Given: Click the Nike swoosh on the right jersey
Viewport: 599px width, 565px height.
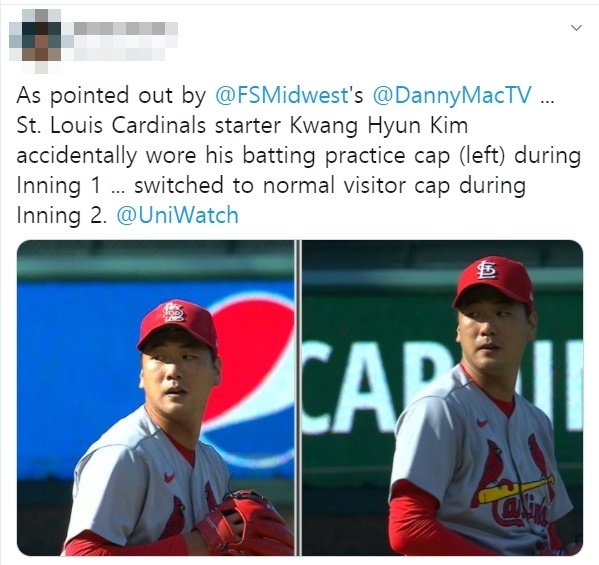Looking at the screenshot, I should 482,423.
